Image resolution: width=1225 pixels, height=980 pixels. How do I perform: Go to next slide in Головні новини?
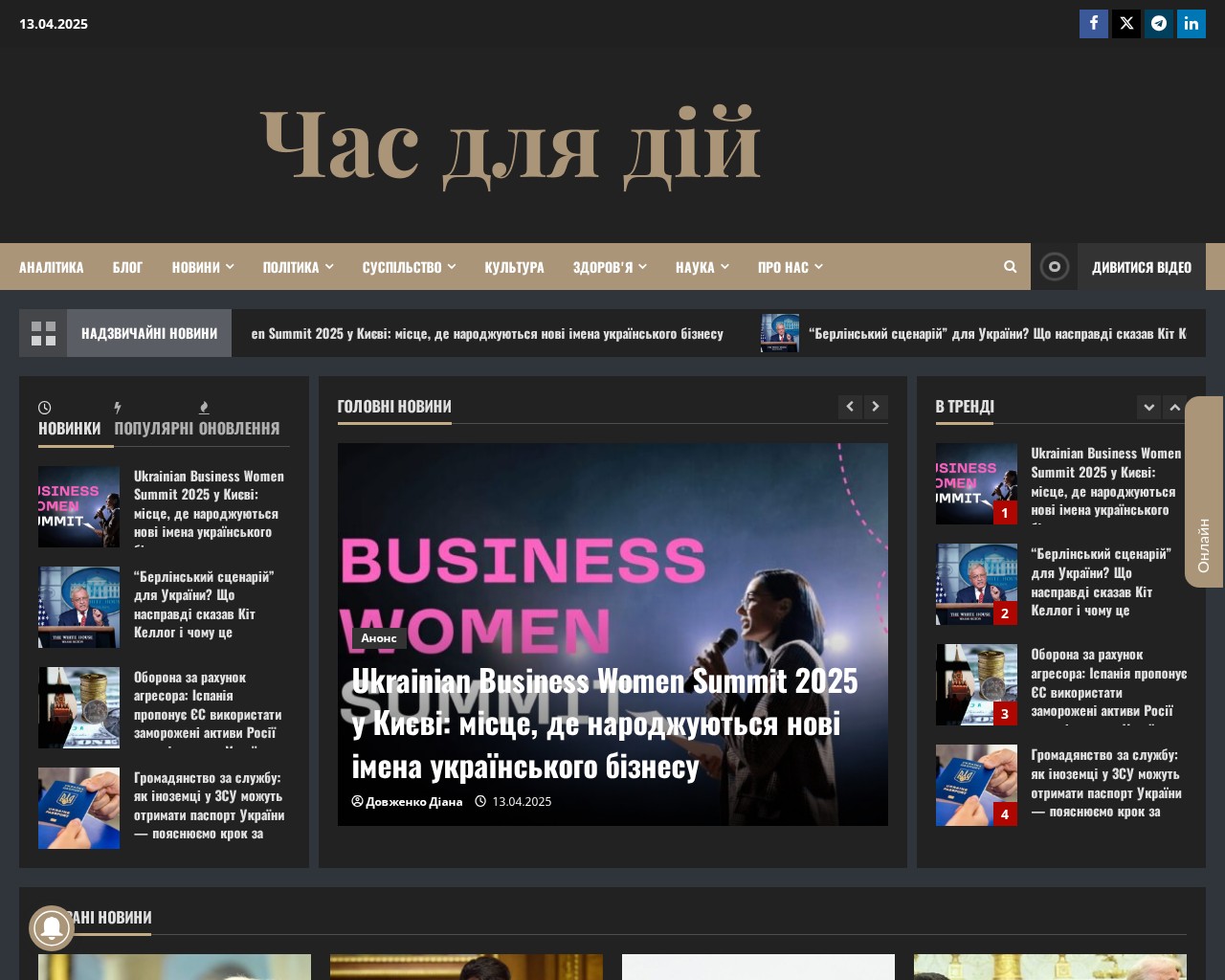[x=876, y=407]
